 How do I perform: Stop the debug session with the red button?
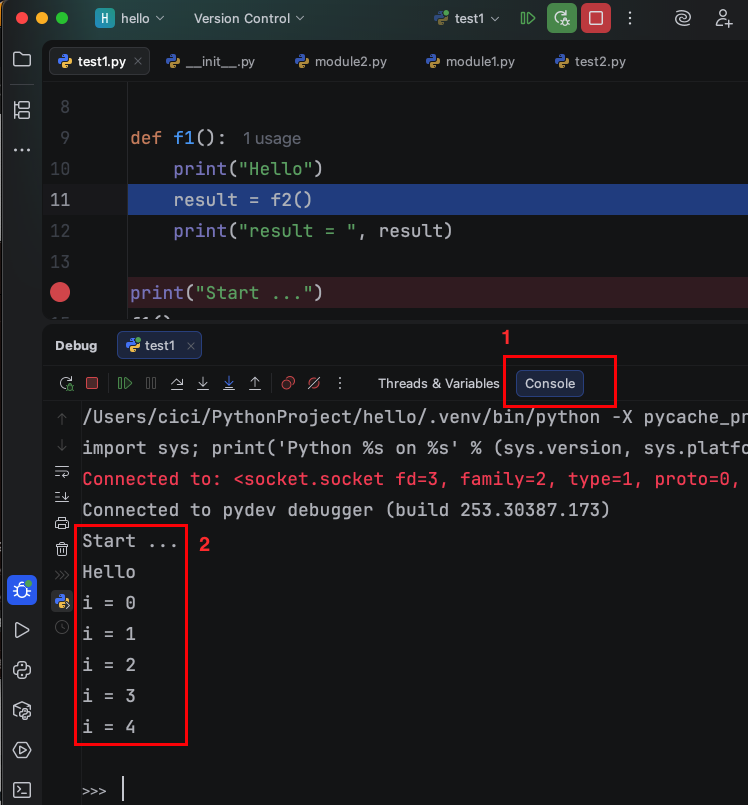(596, 18)
